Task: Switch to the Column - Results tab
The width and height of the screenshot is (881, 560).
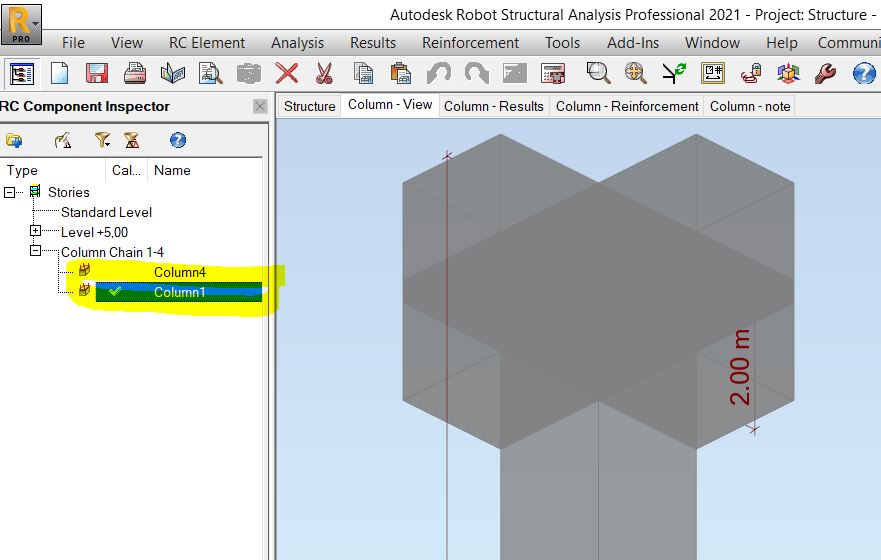Action: coord(494,106)
